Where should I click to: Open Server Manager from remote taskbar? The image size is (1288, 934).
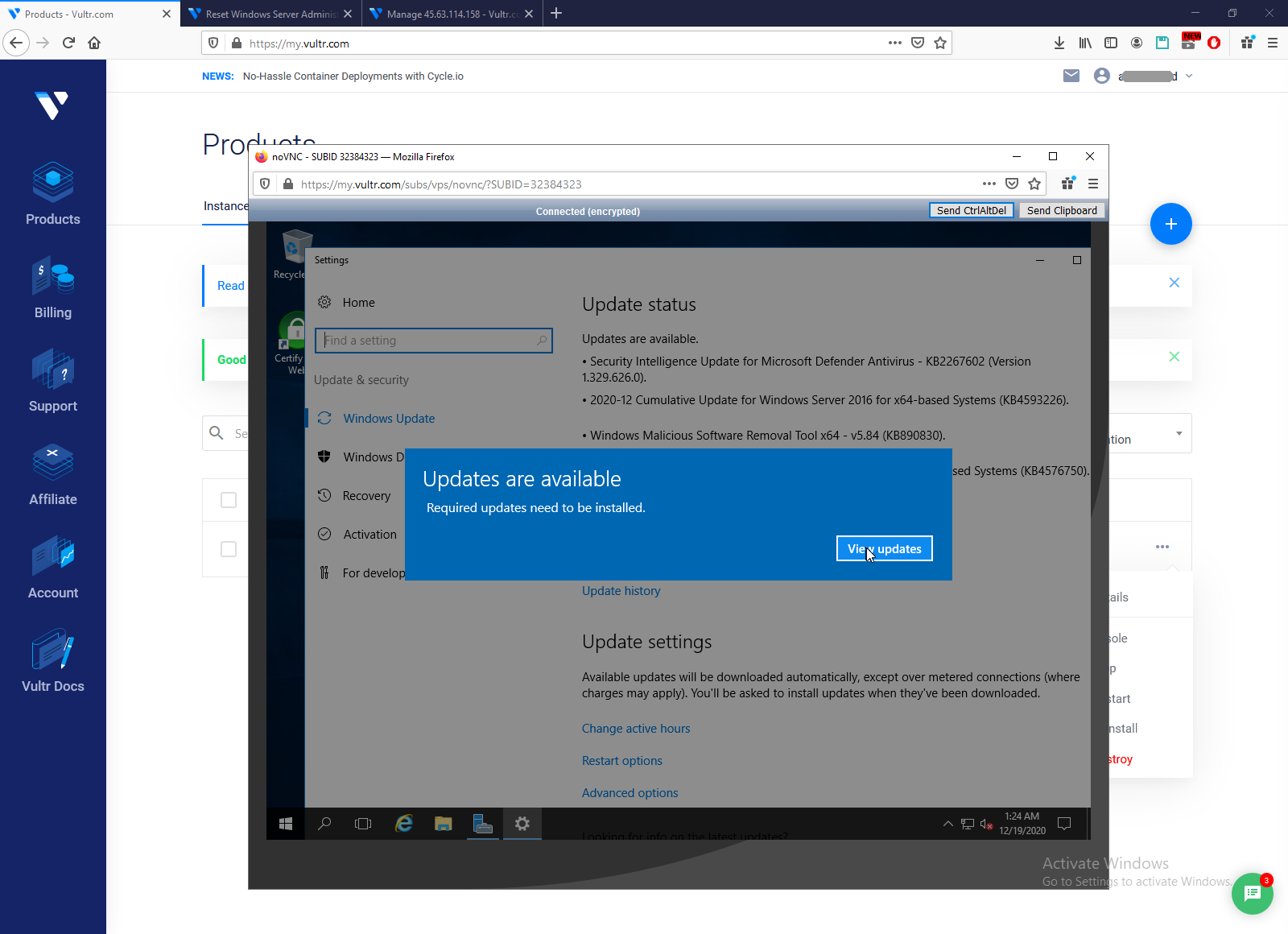(x=482, y=824)
